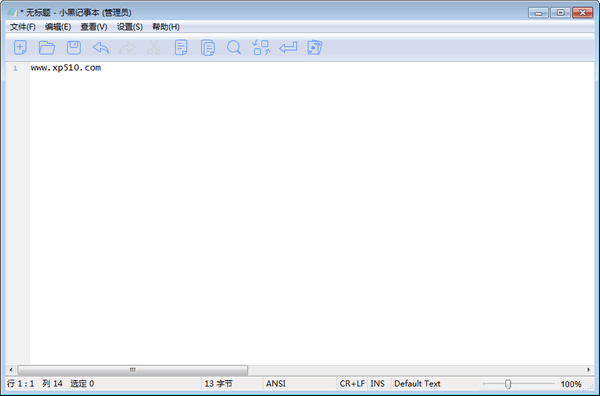Open the 文件(F) menu

23,27
